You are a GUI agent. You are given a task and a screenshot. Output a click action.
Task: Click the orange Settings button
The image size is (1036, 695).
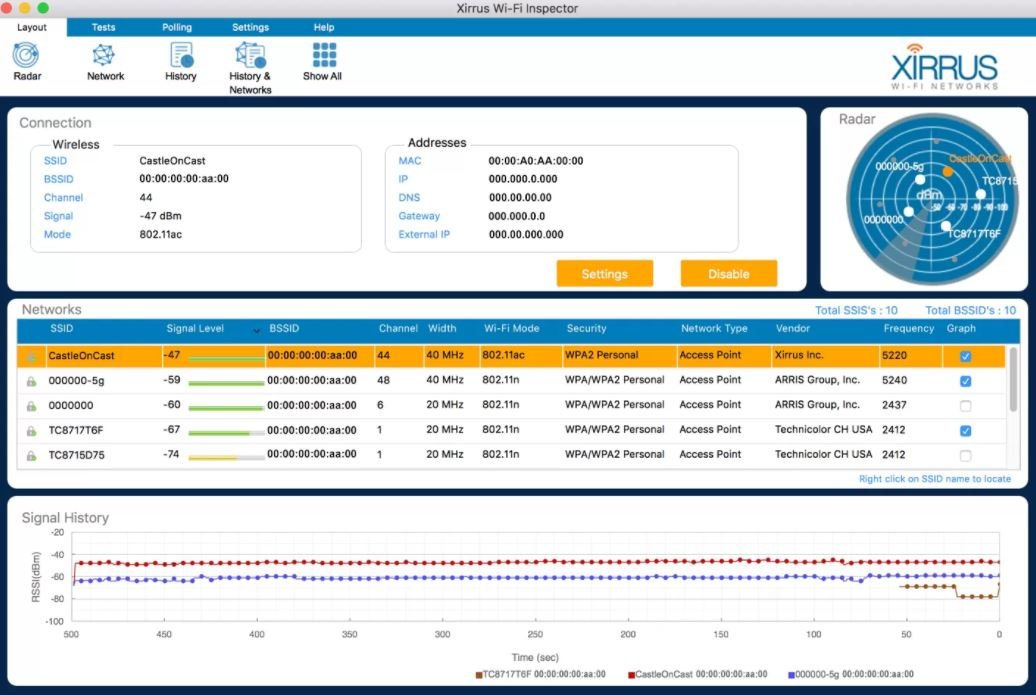[x=605, y=274]
